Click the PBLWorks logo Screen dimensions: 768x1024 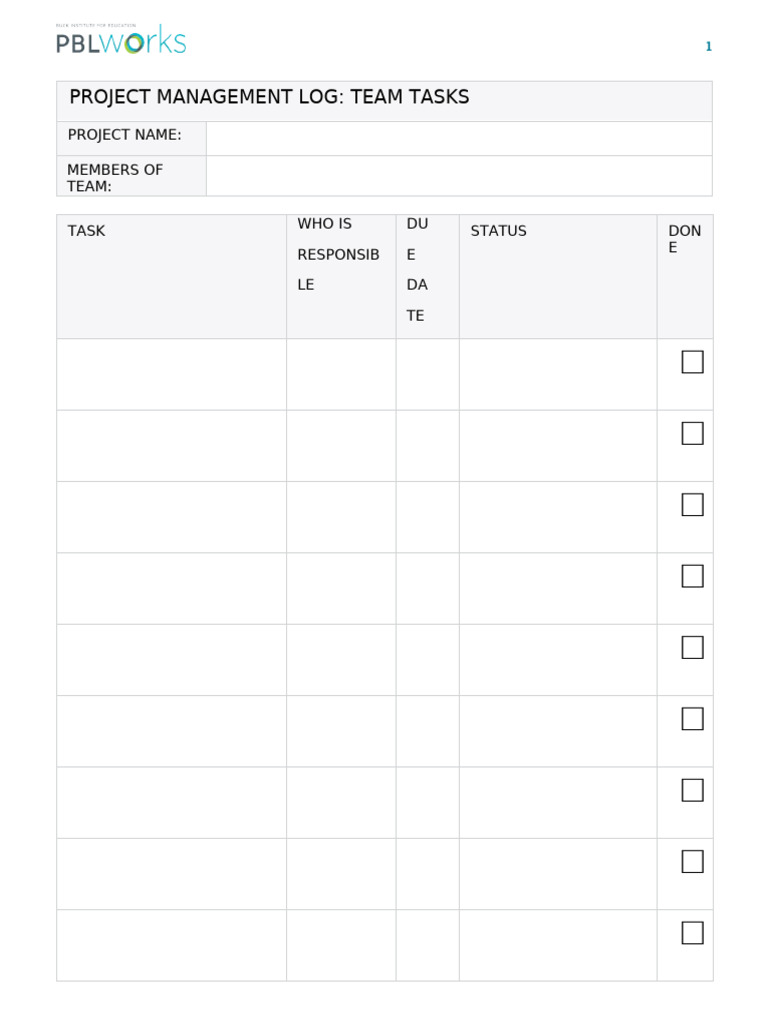[121, 41]
